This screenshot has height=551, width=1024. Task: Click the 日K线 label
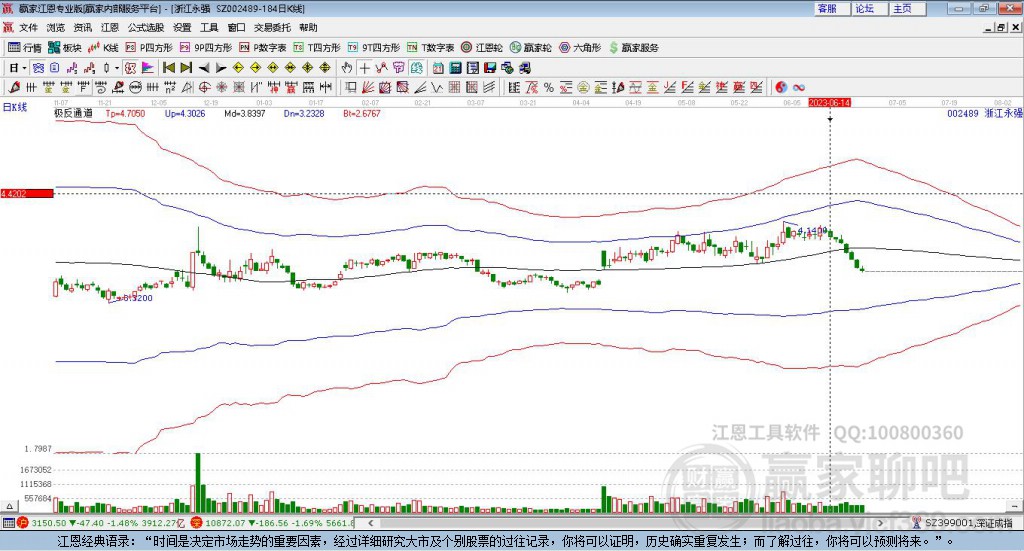point(14,107)
